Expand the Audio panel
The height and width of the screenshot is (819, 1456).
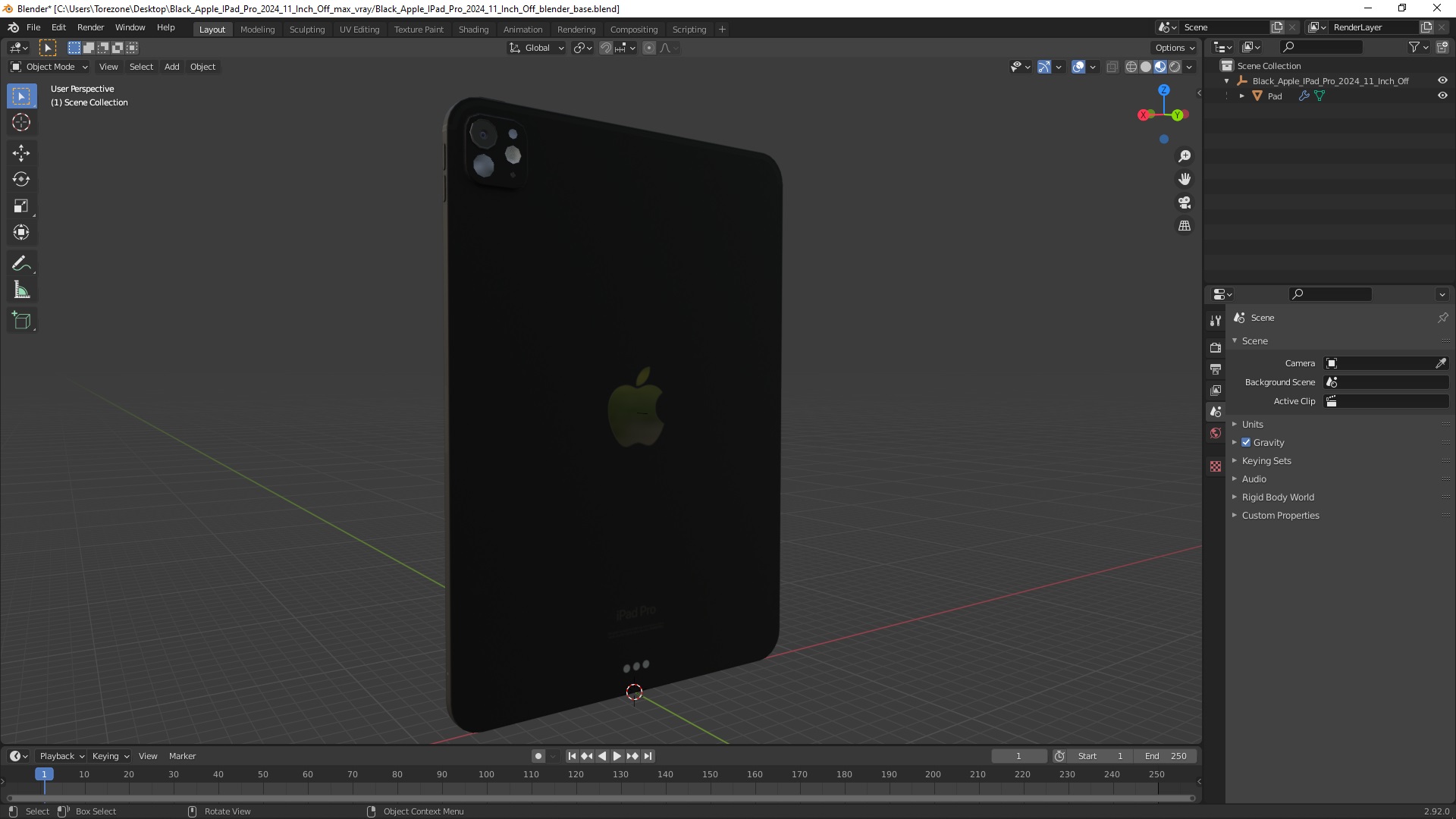tap(1254, 479)
